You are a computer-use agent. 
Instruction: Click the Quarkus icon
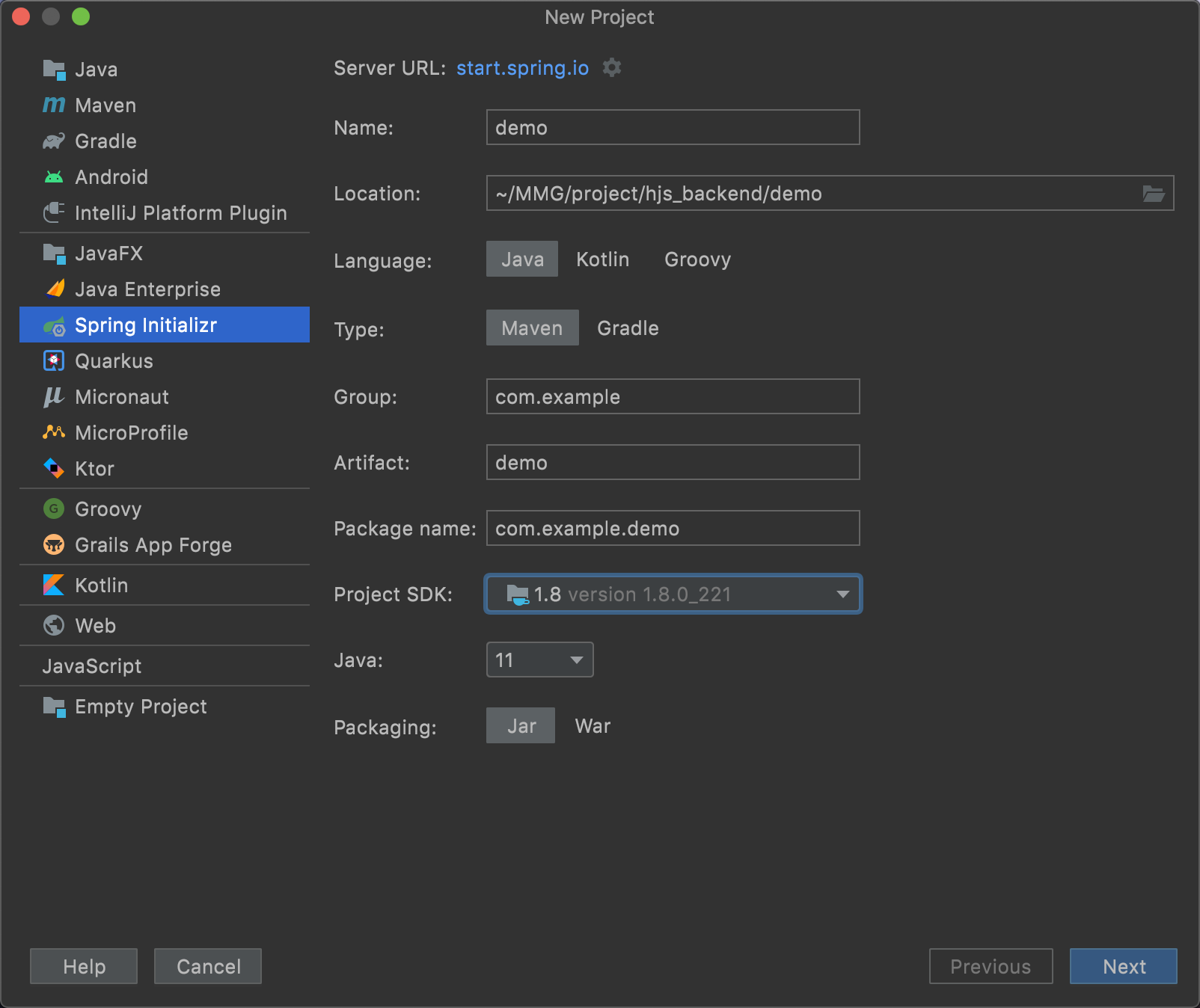[54, 360]
